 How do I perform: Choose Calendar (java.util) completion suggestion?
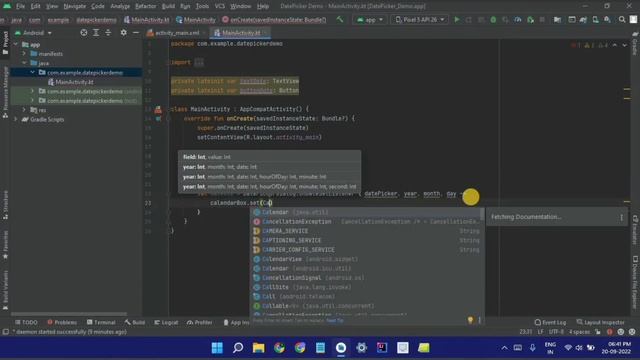pos(366,212)
